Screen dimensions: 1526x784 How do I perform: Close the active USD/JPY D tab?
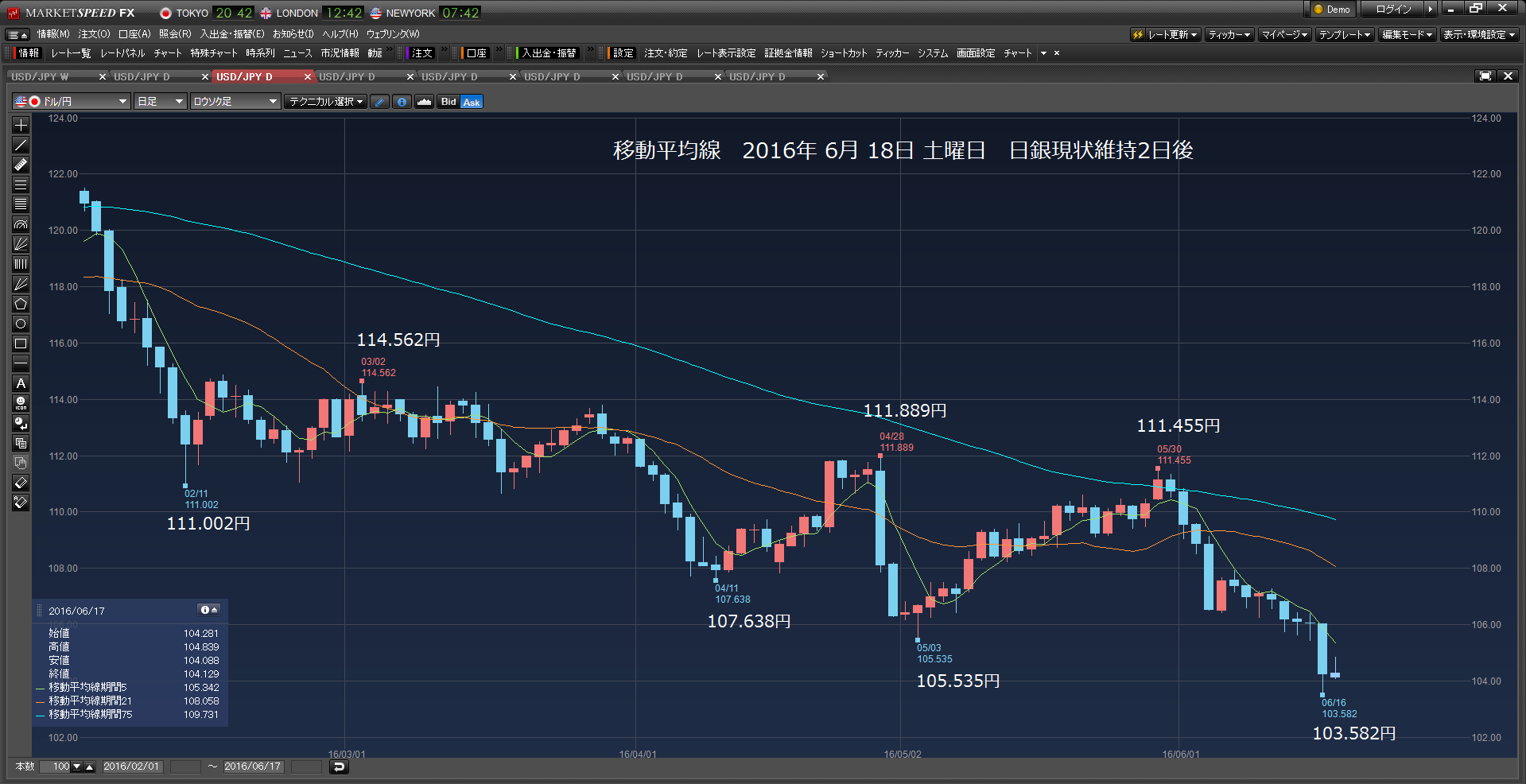(308, 77)
